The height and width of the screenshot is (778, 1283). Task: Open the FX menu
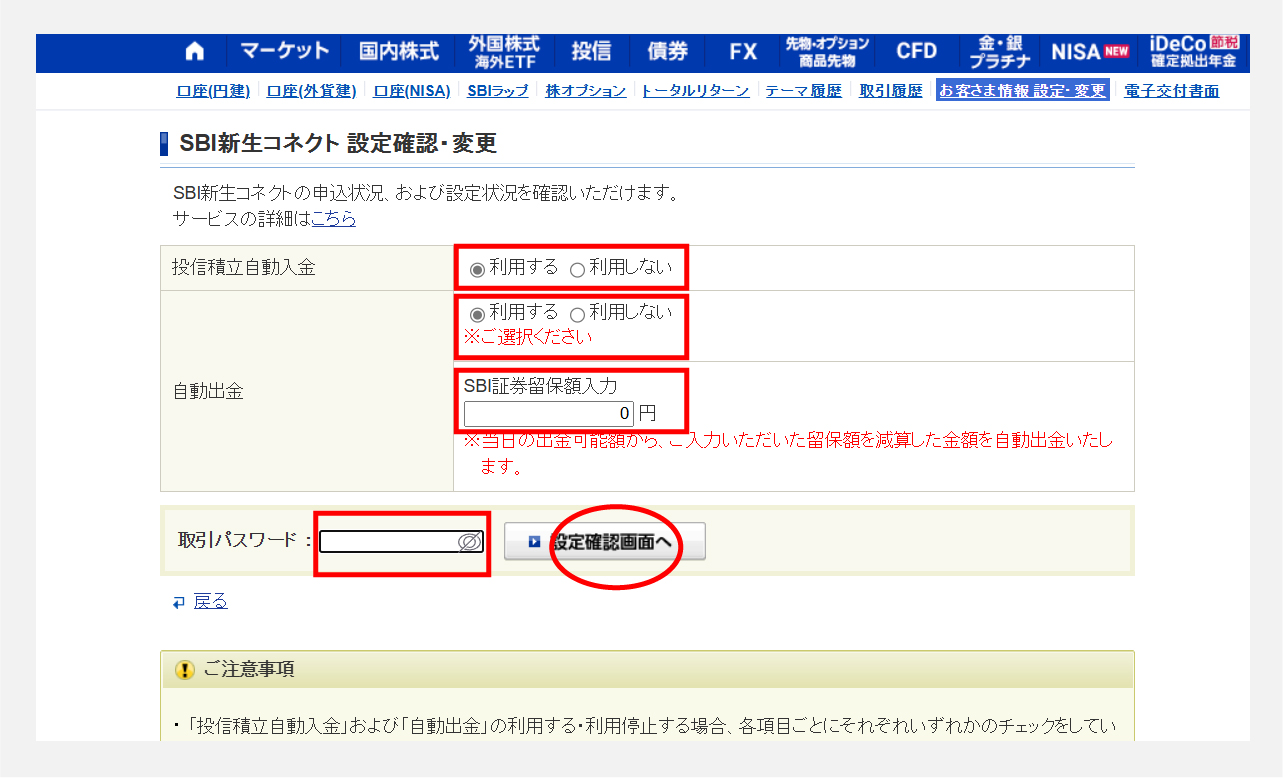tap(743, 52)
